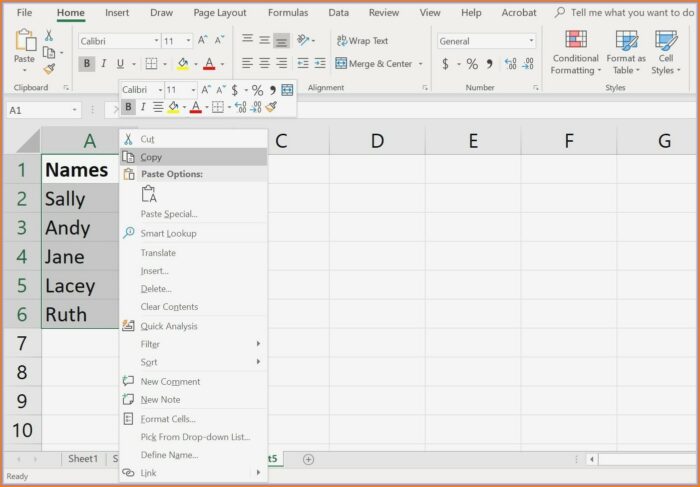Click mini toolbar Merge & Center icon
The image size is (700, 487).
point(287,90)
